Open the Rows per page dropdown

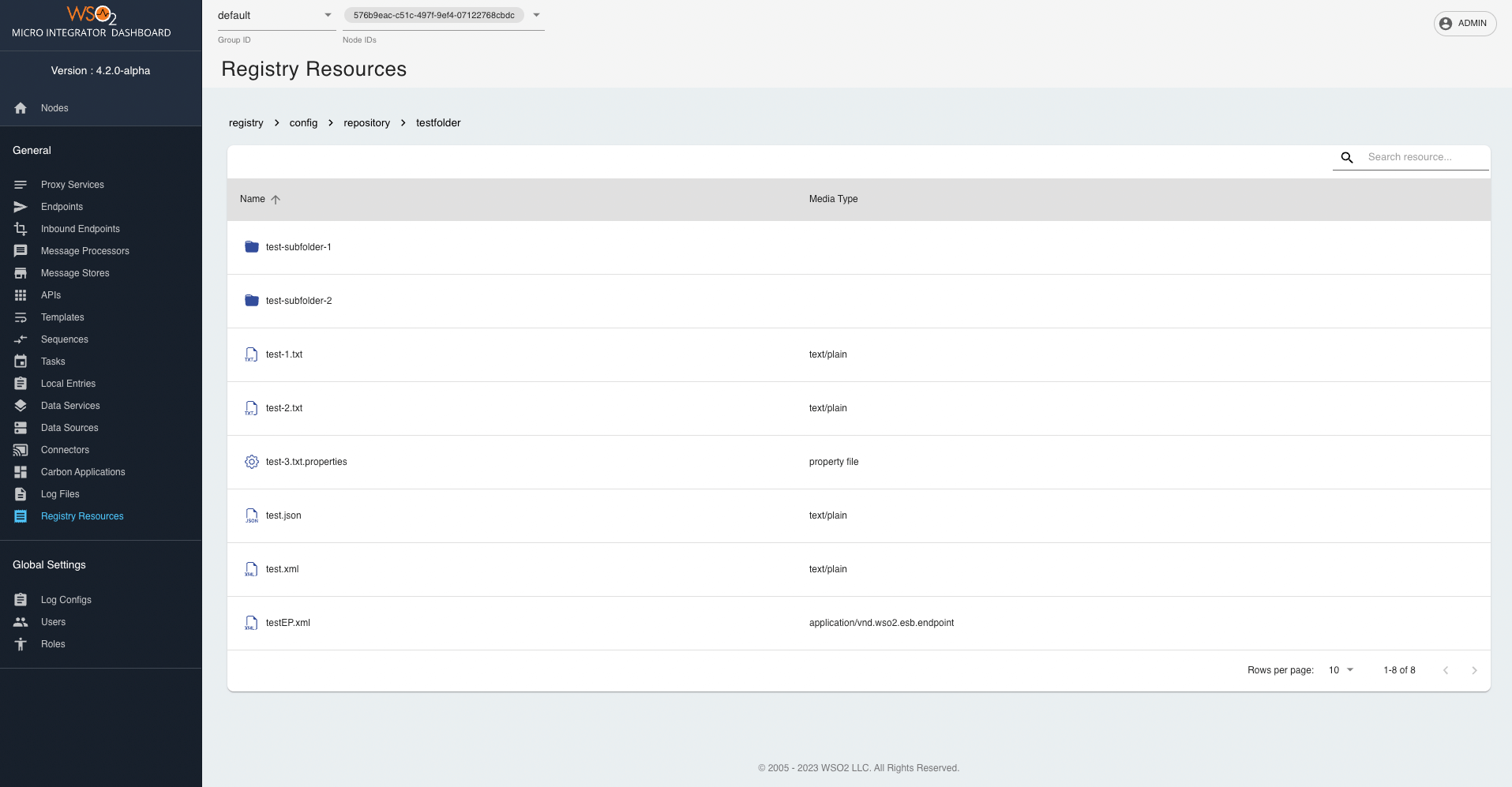tap(1341, 670)
